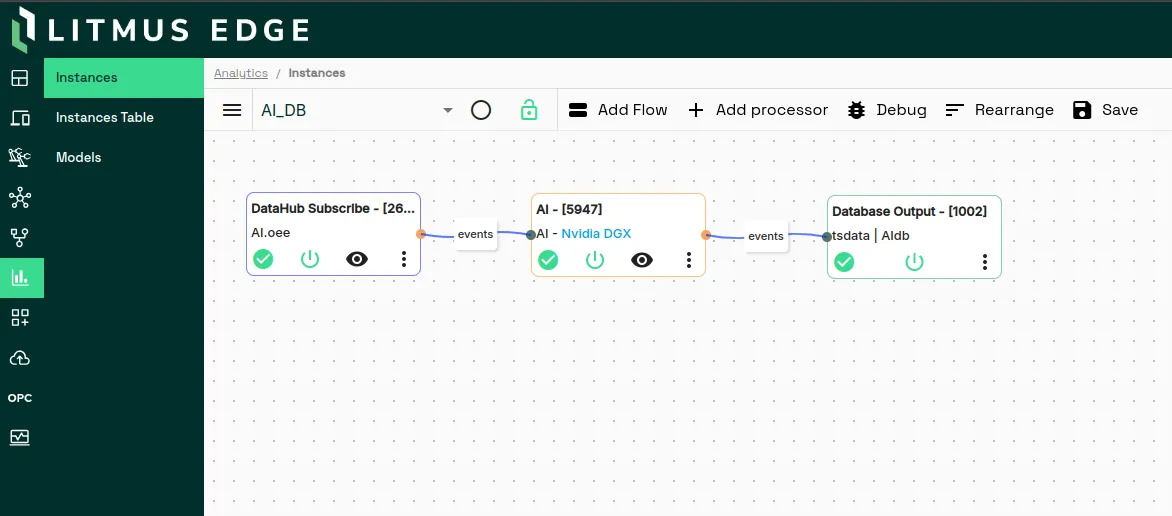The image size is (1172, 516).
Task: Click the Instances breadcrumb text
Action: pyautogui.click(x=317, y=73)
